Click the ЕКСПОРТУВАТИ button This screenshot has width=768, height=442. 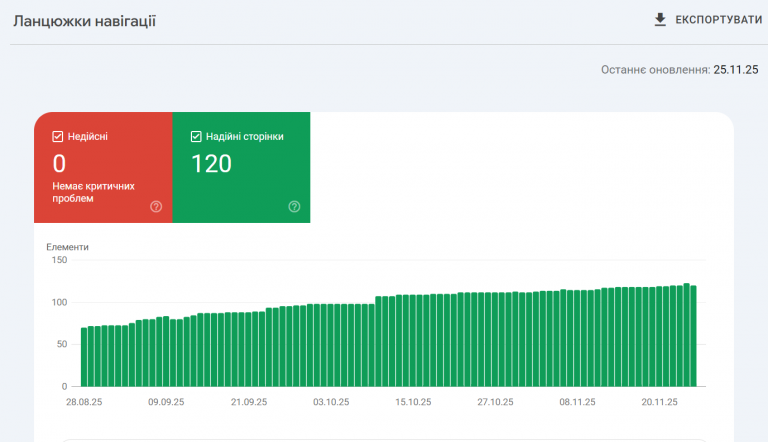(708, 20)
